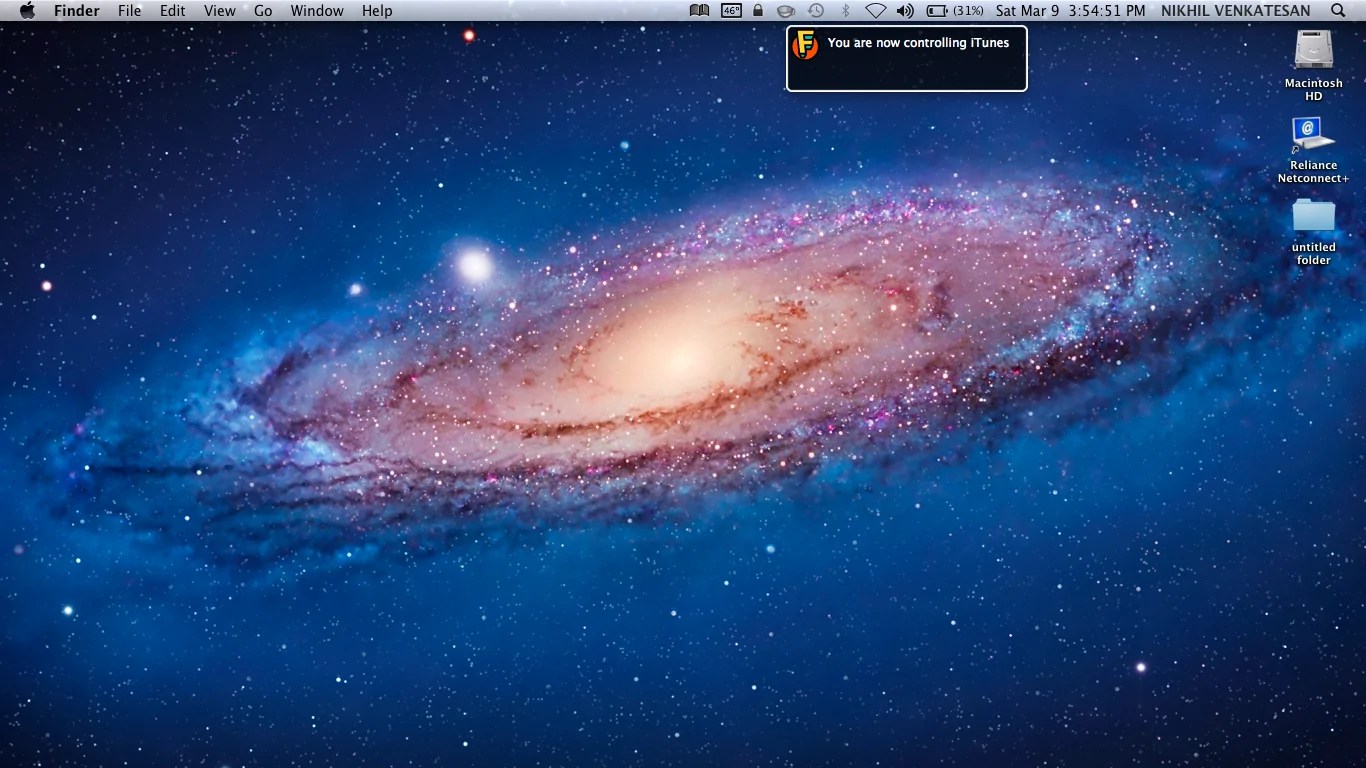Open the NIKHIL VENKATESAN user menu
The image size is (1366, 768).
pos(1236,11)
